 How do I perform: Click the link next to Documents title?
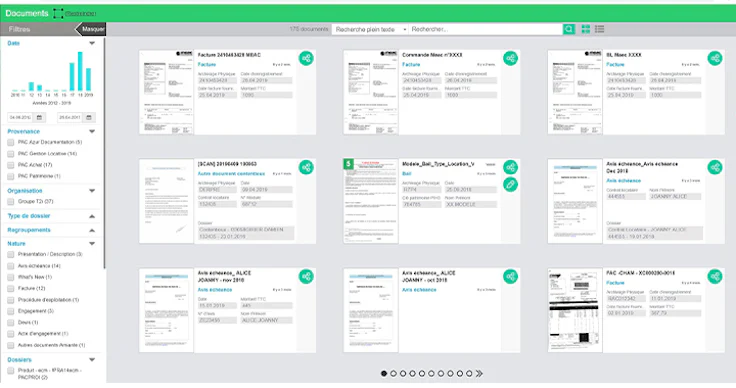point(80,14)
